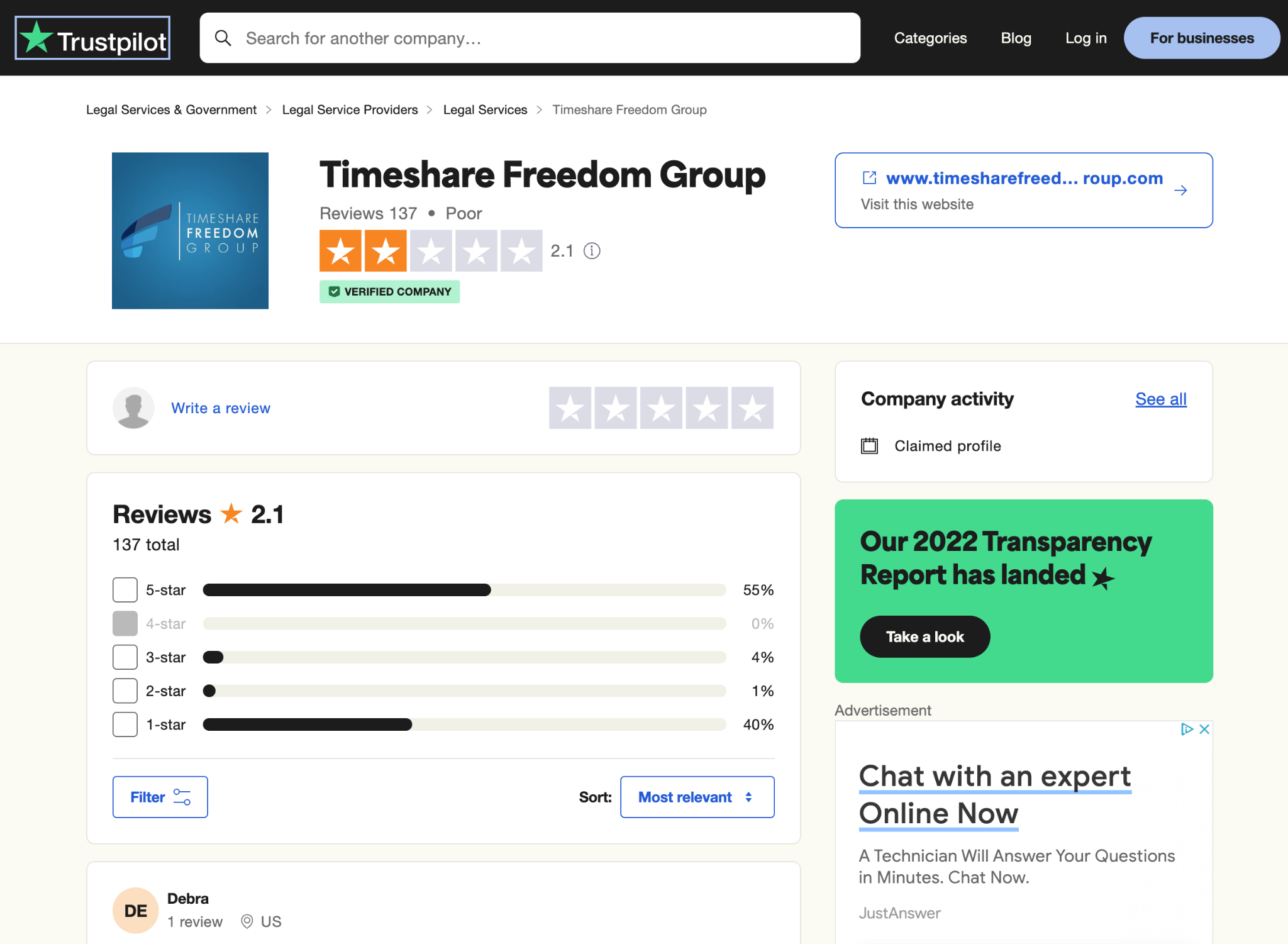The image size is (1288, 944).
Task: Click the Verified Company badge
Action: 389,292
